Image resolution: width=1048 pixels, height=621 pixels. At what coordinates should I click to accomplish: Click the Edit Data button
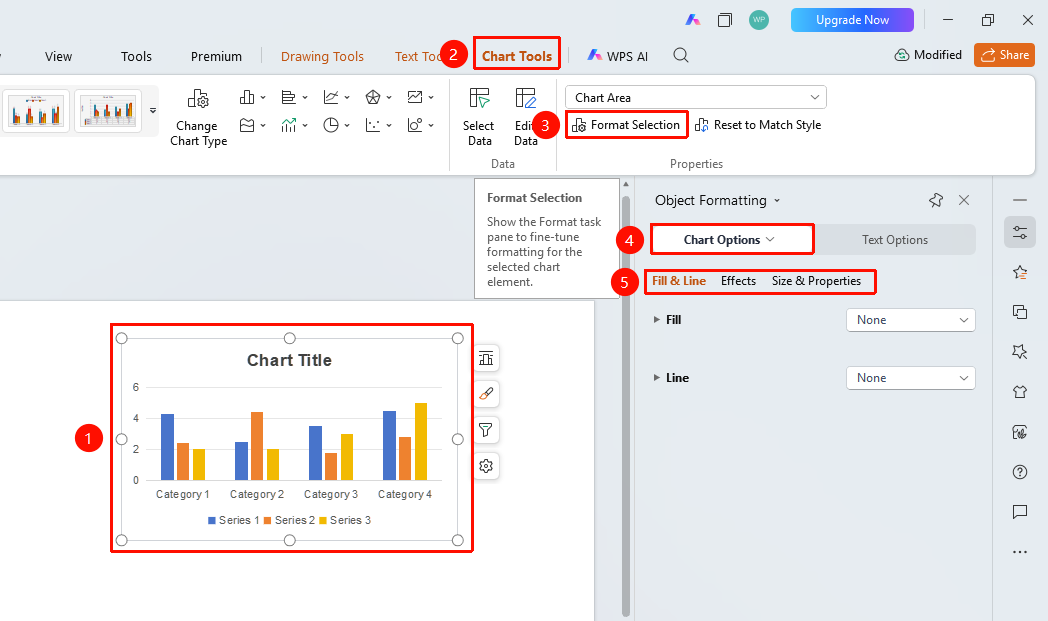click(525, 118)
